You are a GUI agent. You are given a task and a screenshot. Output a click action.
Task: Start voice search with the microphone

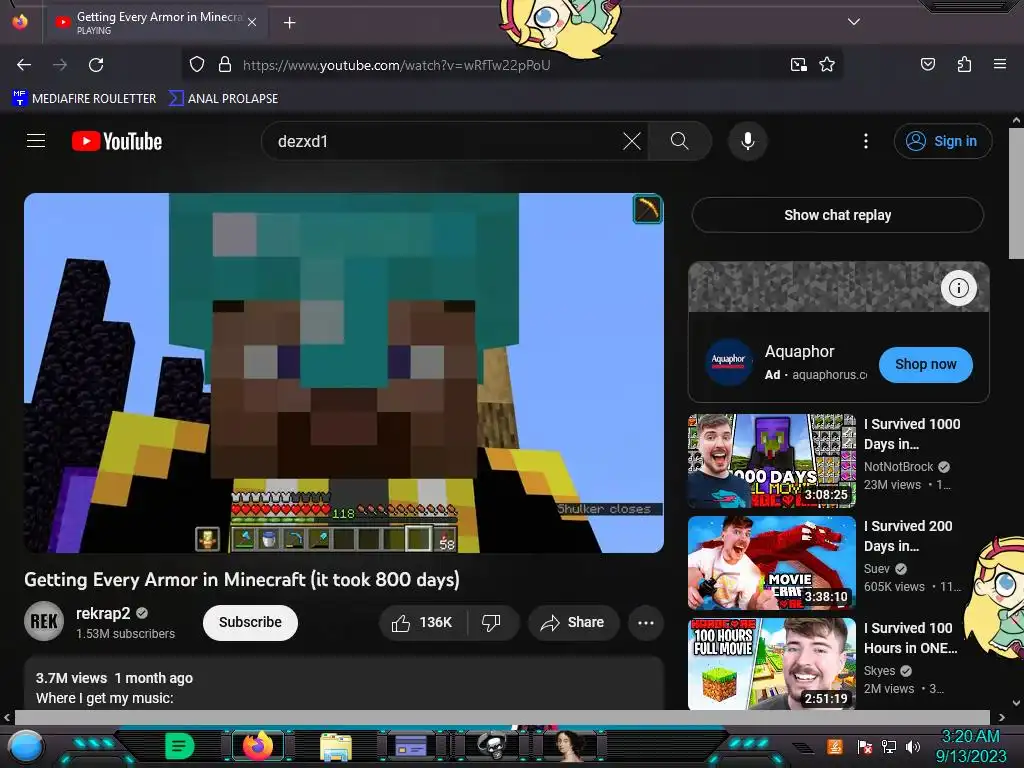click(x=748, y=141)
